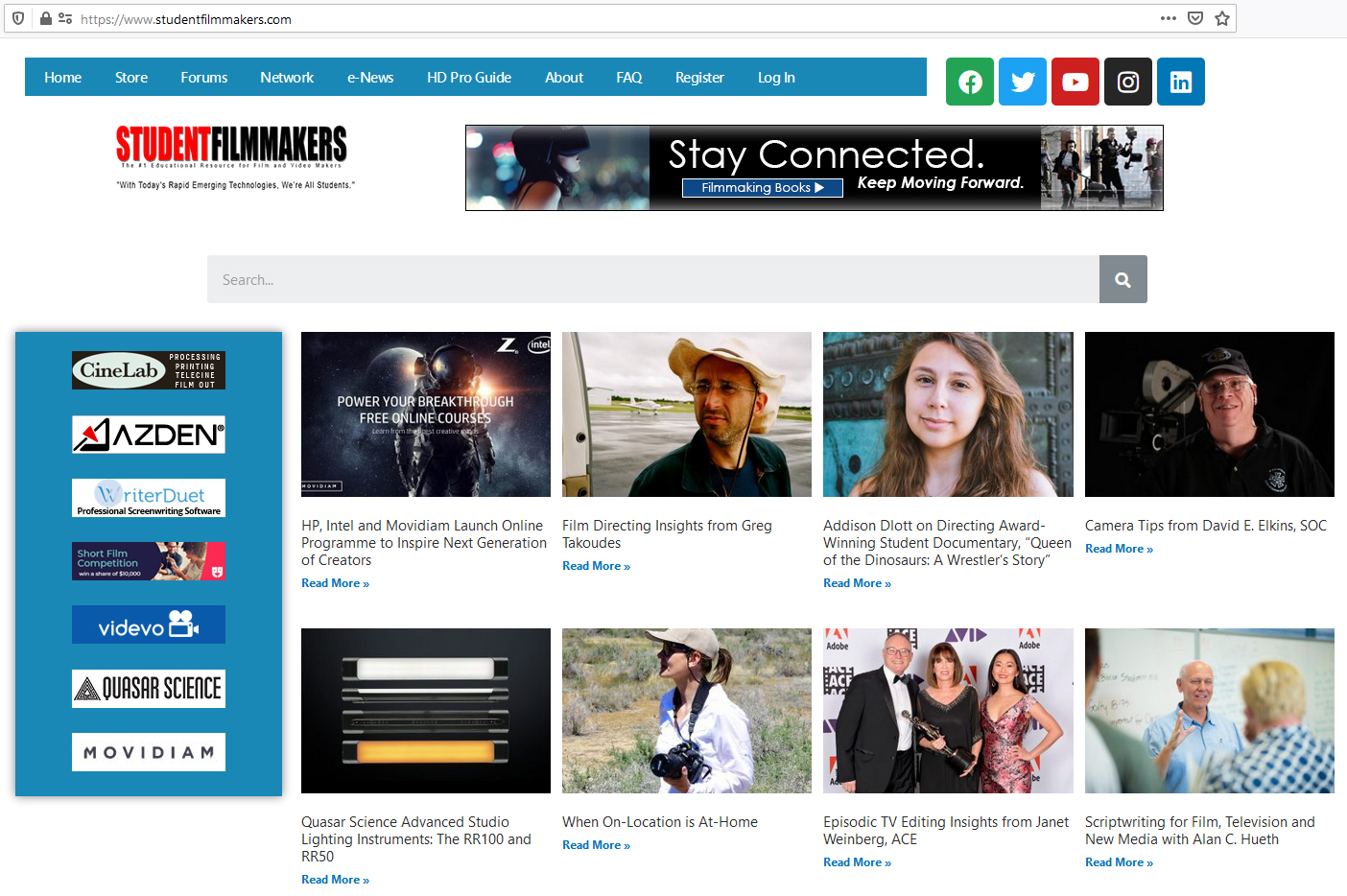Open the Instagram icon
This screenshot has height=896, width=1347.
coord(1127,82)
